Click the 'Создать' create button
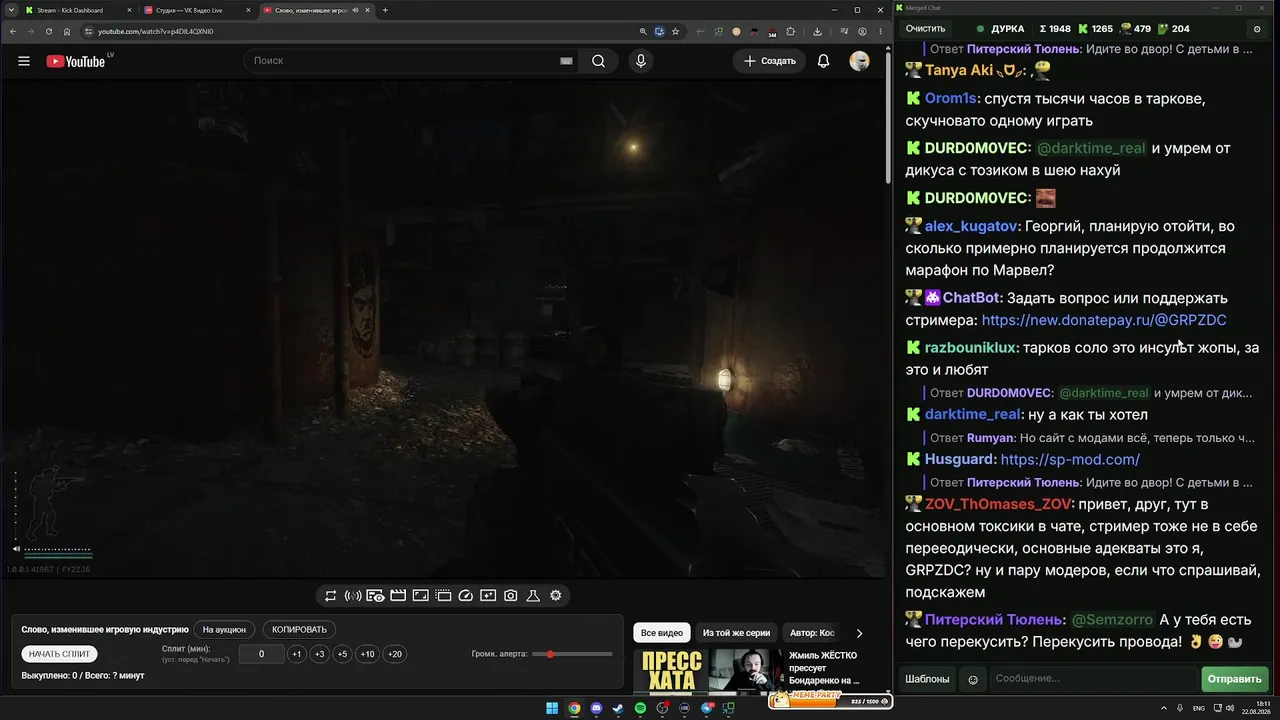This screenshot has height=720, width=1280. (769, 61)
